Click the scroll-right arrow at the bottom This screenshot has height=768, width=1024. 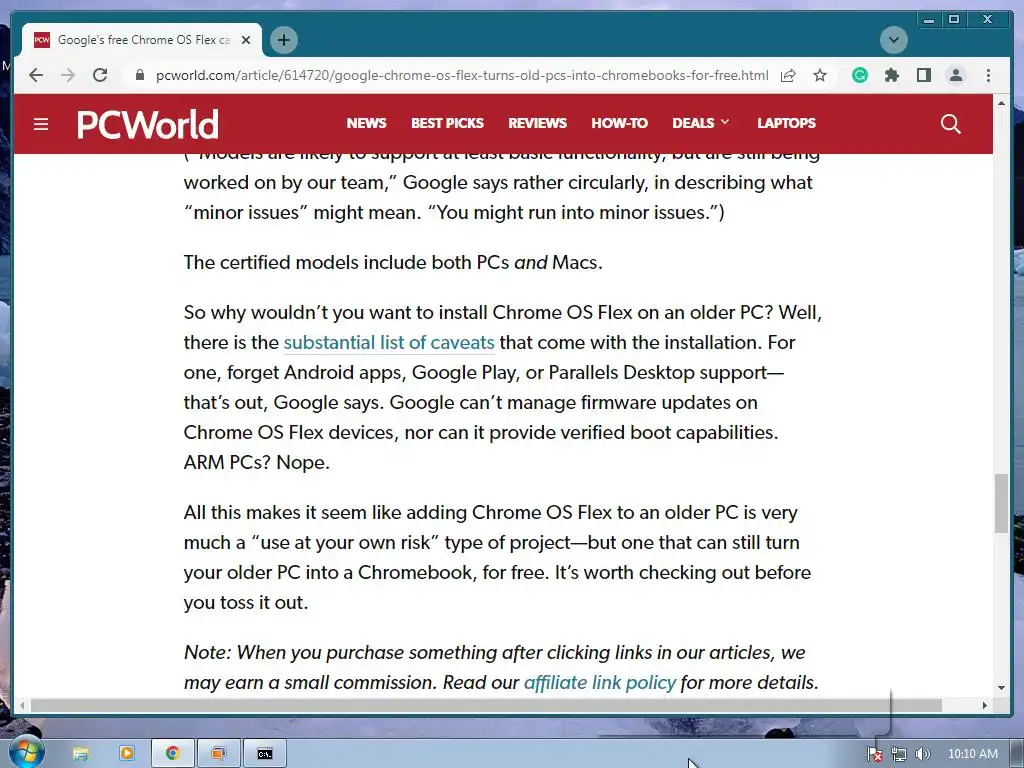(985, 705)
